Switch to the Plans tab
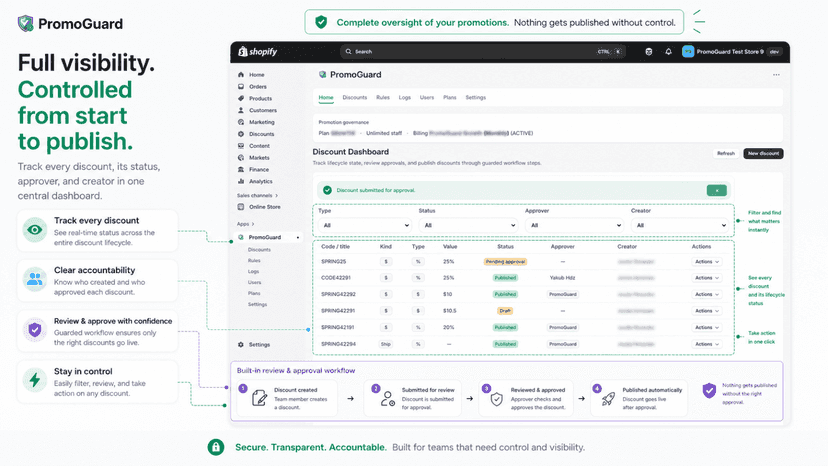Image resolution: width=828 pixels, height=466 pixels. 449,98
